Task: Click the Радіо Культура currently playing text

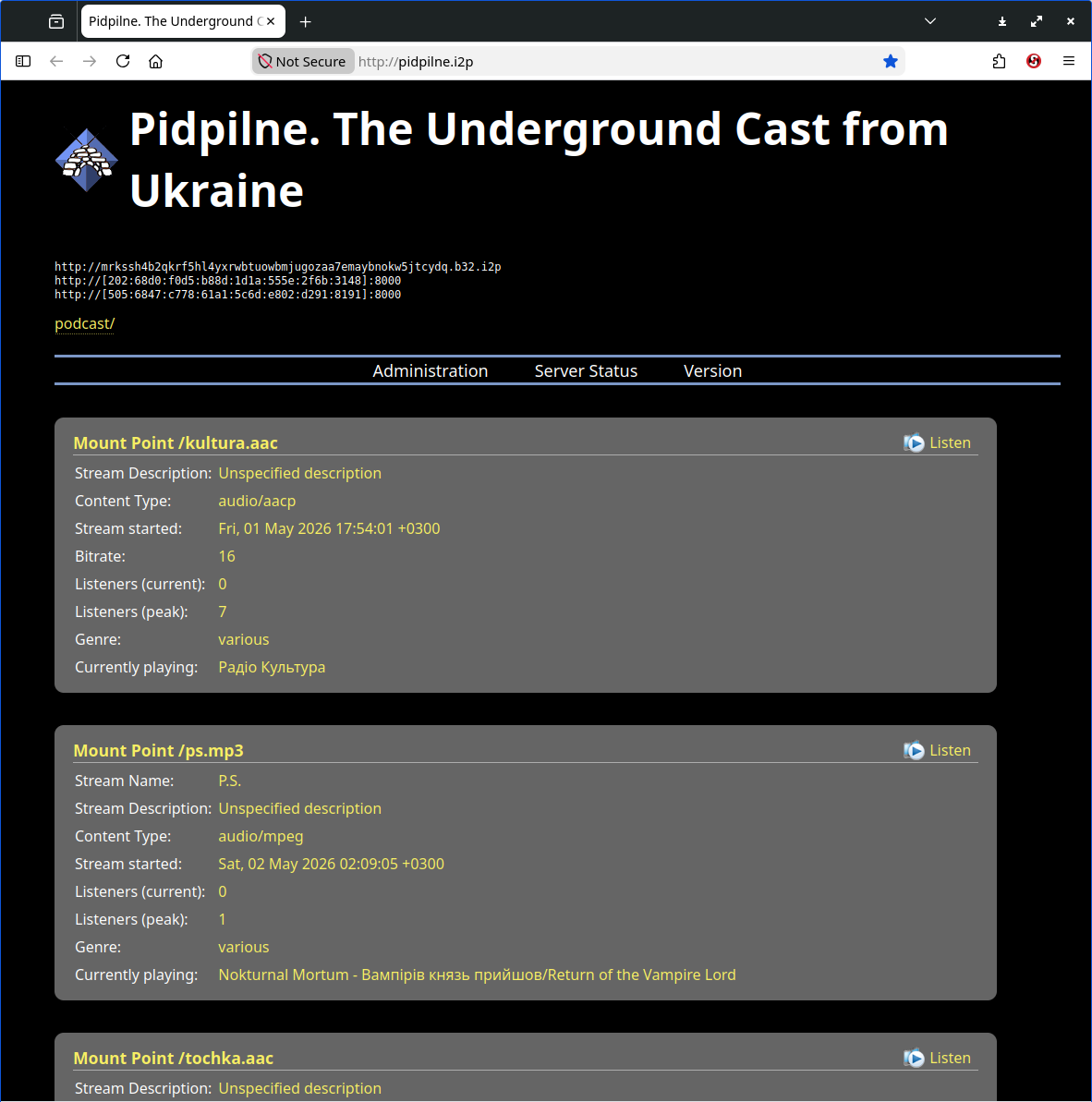Action: 272,667
